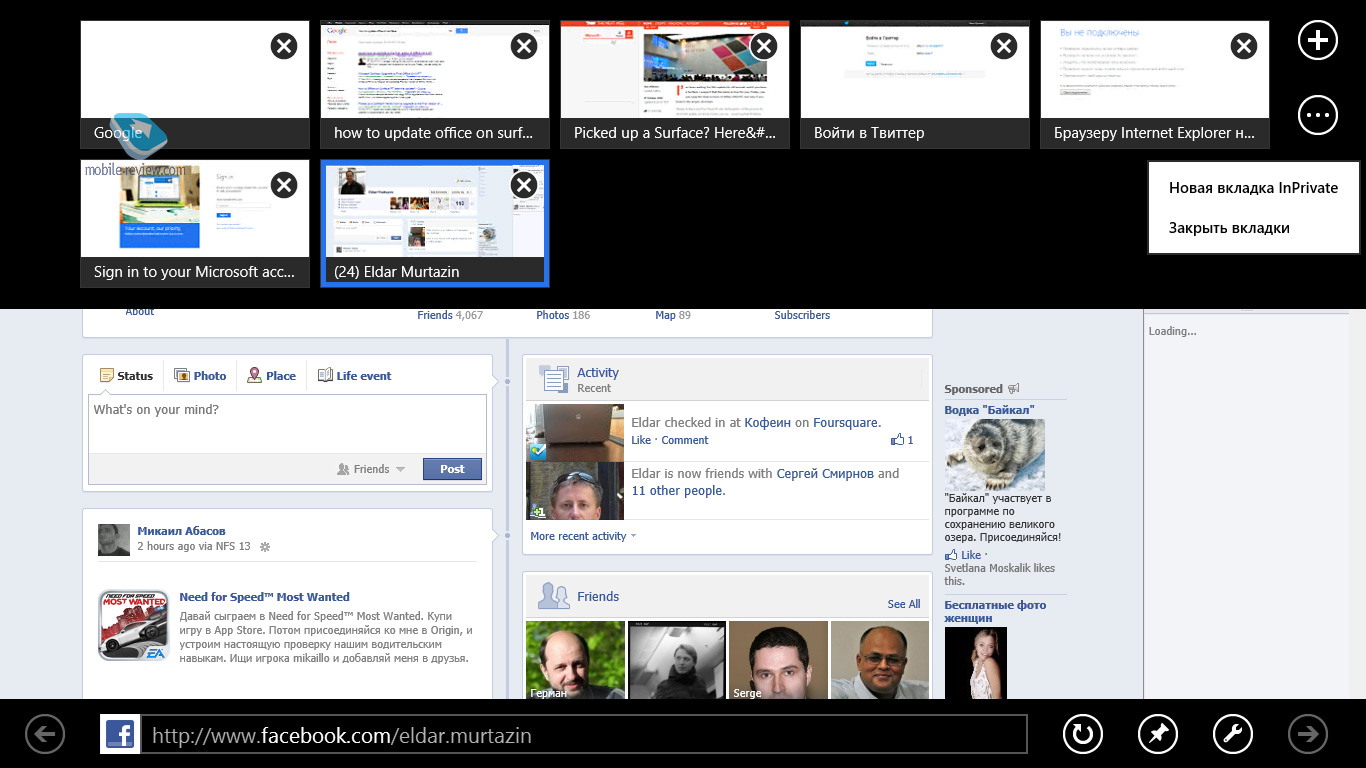Select 'Новая вкладка InPrivate' menu item
Image resolution: width=1366 pixels, height=768 pixels.
1253,188
